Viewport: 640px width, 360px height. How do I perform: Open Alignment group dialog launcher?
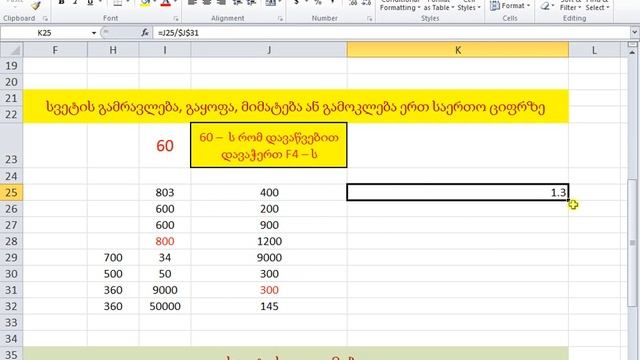coord(280,19)
